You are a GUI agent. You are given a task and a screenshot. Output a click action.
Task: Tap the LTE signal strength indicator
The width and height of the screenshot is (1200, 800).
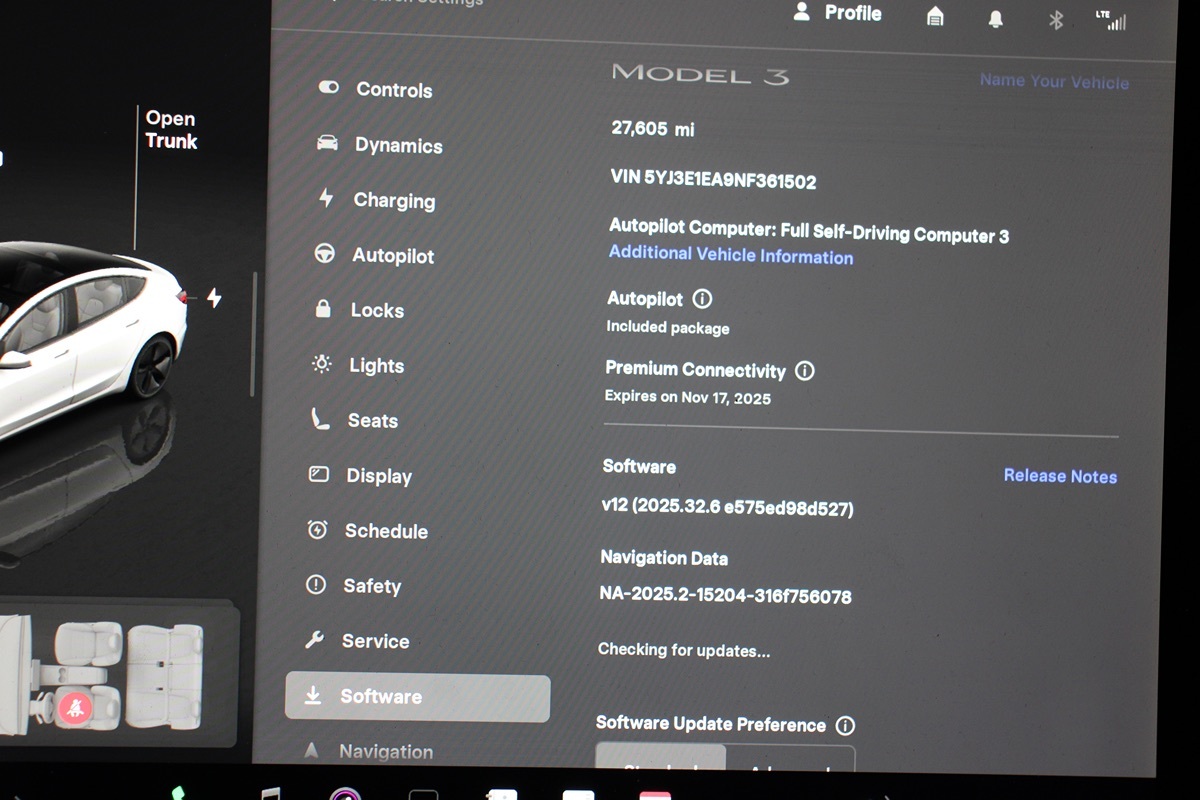(x=1111, y=20)
